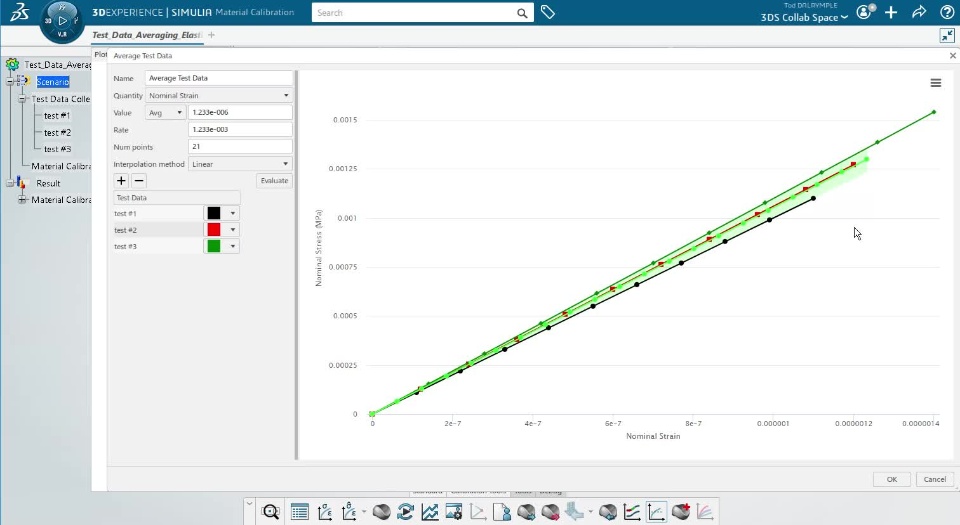This screenshot has width=960, height=525.
Task: Click the share arrow icon in top bar
Action: pyautogui.click(x=919, y=12)
